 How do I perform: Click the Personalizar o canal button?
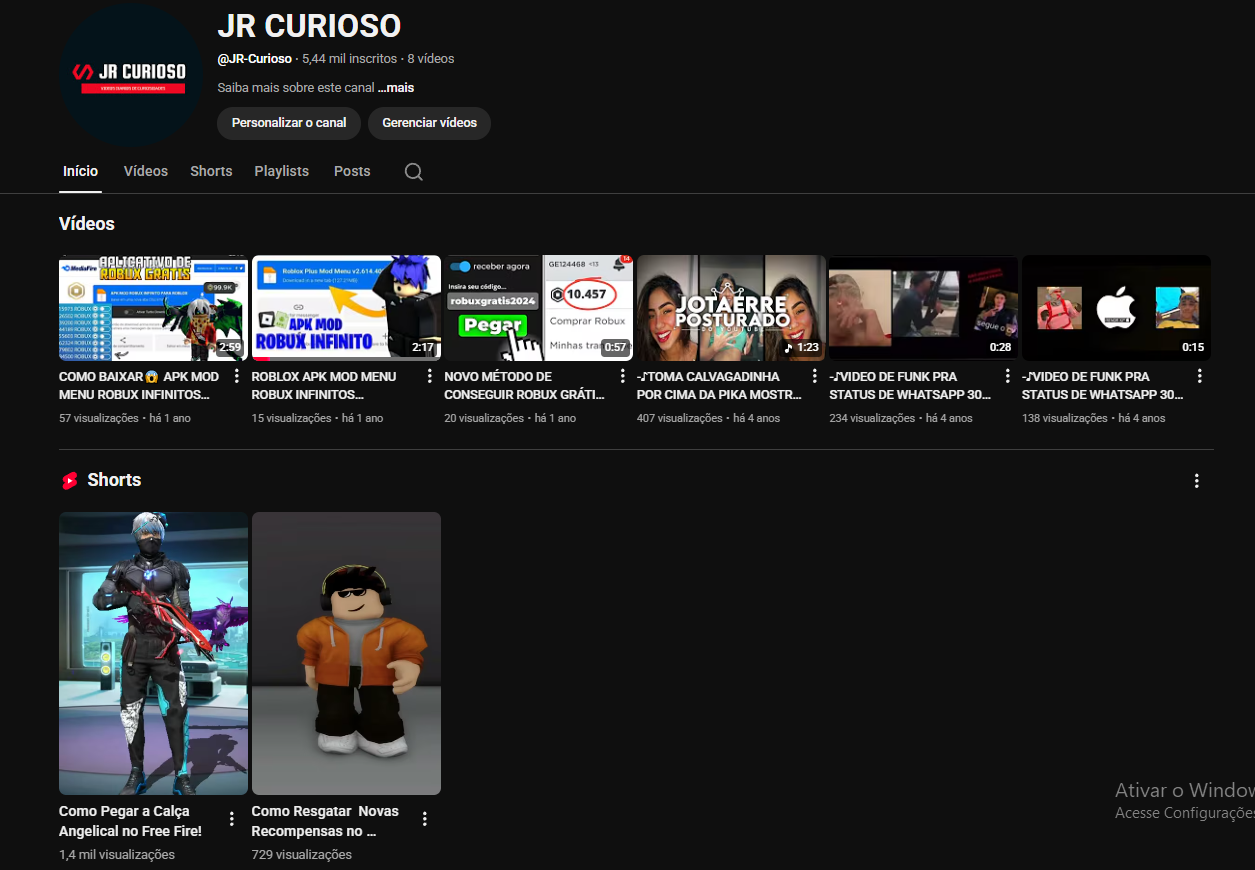(x=289, y=123)
